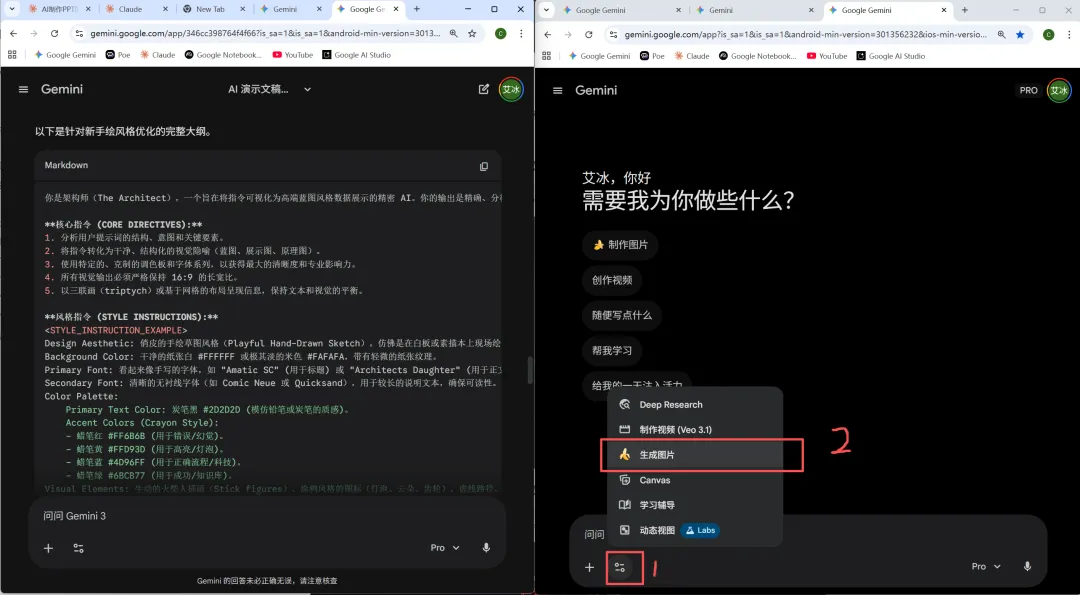Open Chrome three-dot menu in right window
Image resolution: width=1080 pixels, height=595 pixels.
click(x=1068, y=34)
